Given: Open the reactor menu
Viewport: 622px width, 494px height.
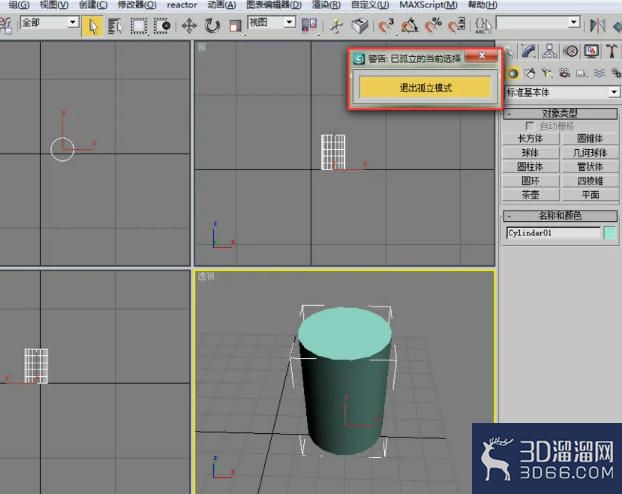Looking at the screenshot, I should point(182,5).
